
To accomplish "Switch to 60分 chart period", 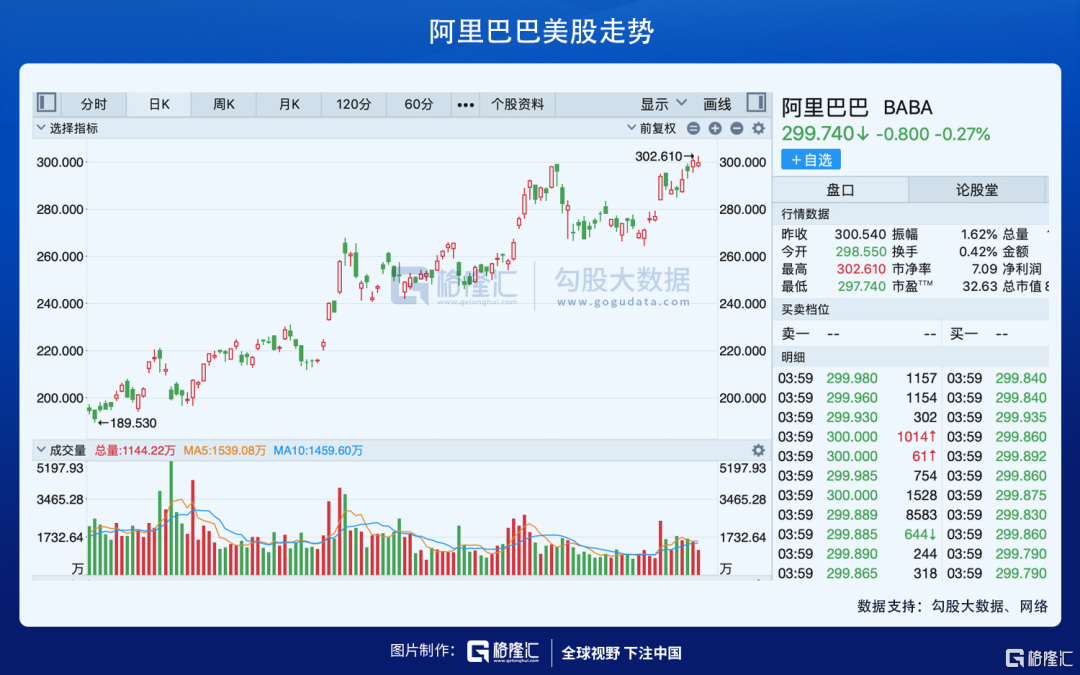I will tap(419, 105).
